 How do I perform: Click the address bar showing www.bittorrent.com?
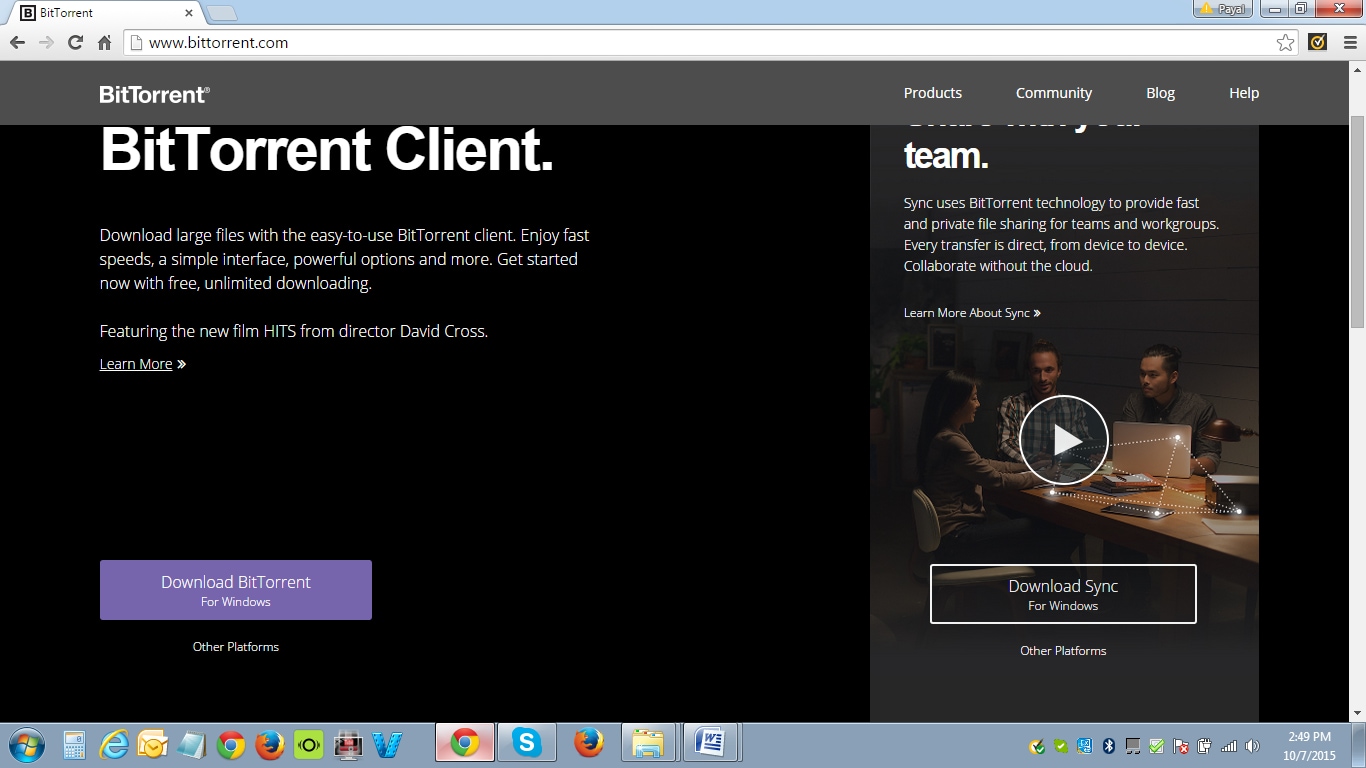710,43
